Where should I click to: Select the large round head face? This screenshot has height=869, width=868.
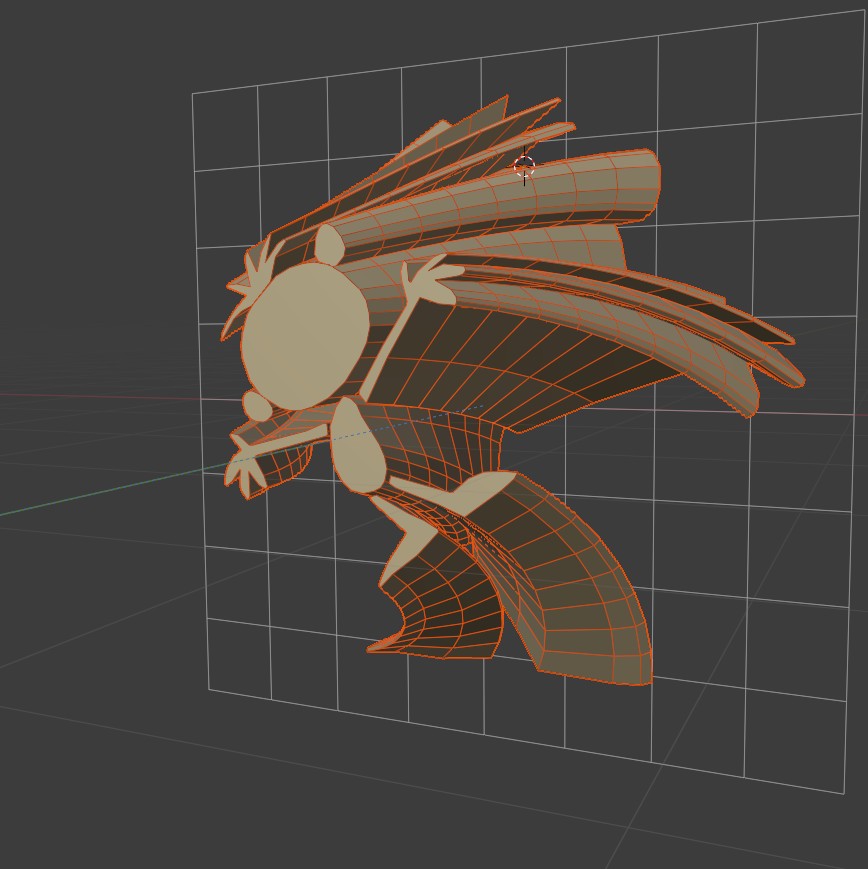(302, 336)
